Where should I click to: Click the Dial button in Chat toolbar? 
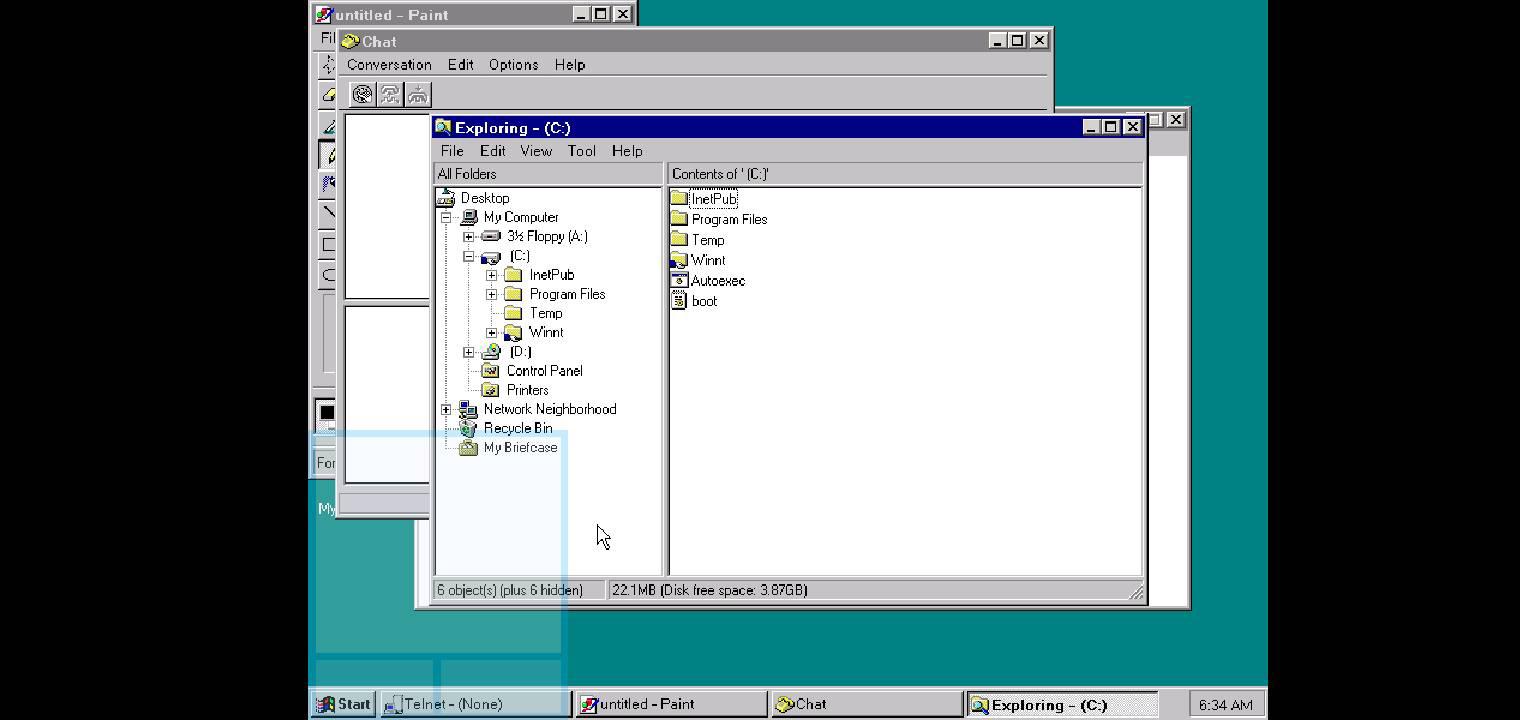[362, 94]
